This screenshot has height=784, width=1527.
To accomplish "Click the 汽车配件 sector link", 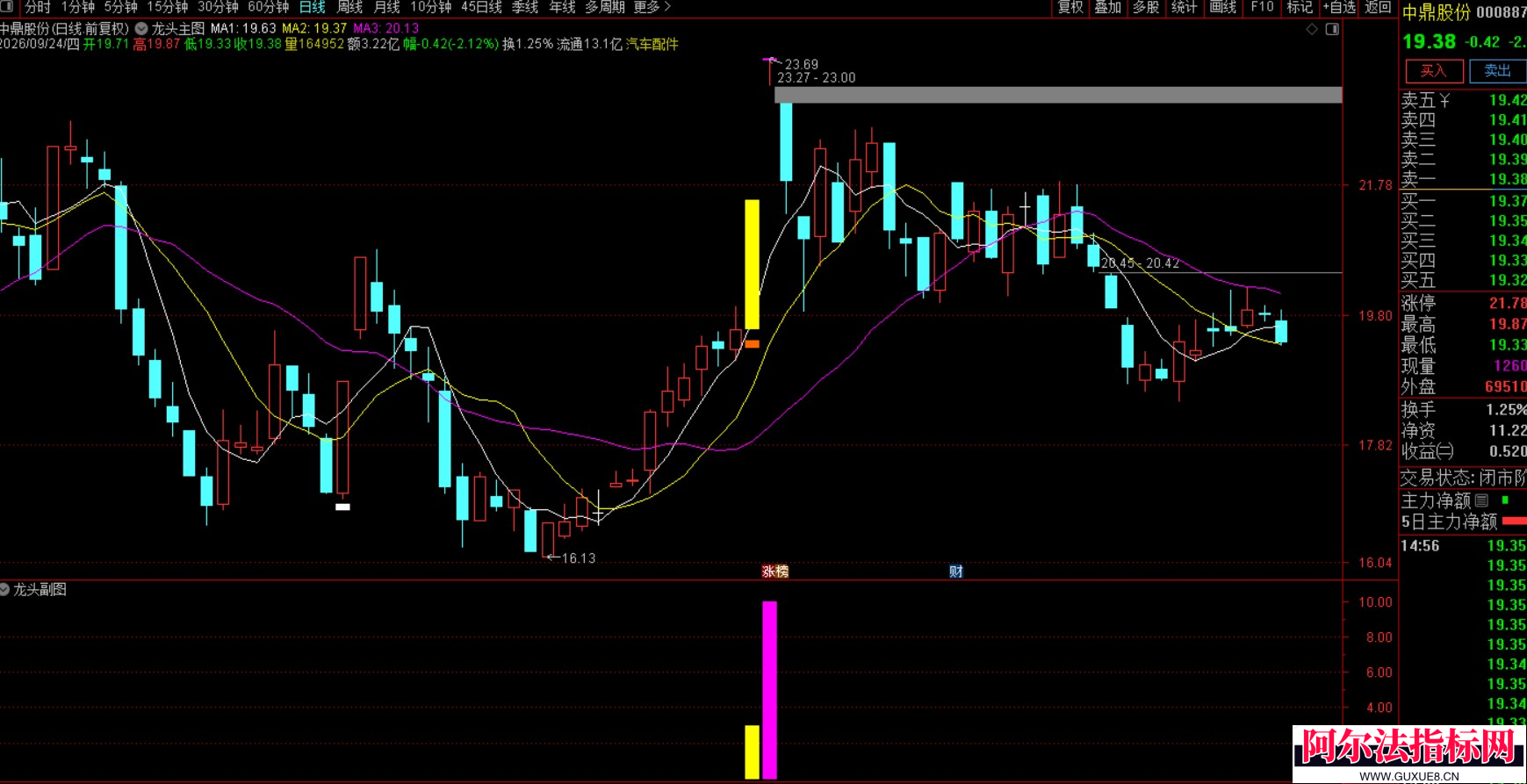I will [652, 44].
